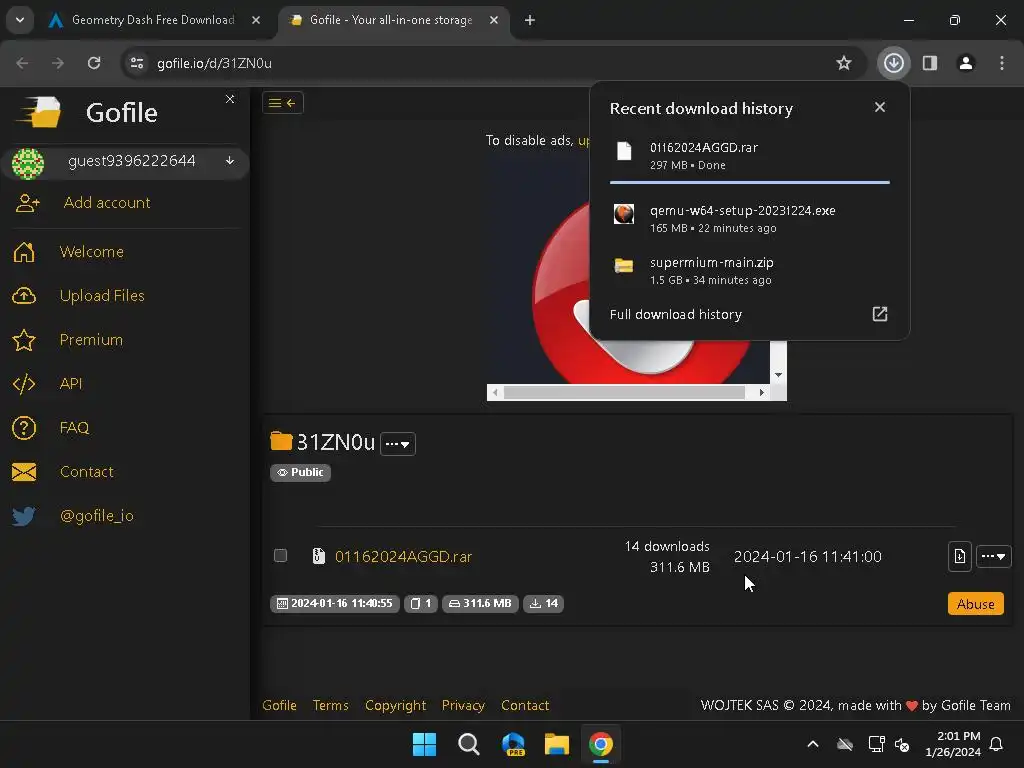This screenshot has height=768, width=1024.
Task: Open tab search dropdown arrow
Action: (x=20, y=20)
